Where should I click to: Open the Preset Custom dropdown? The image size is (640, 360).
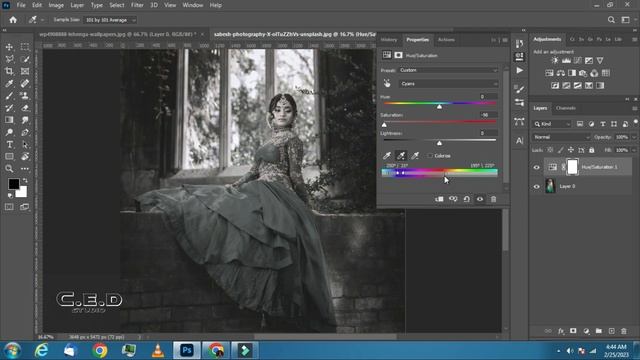(x=448, y=70)
